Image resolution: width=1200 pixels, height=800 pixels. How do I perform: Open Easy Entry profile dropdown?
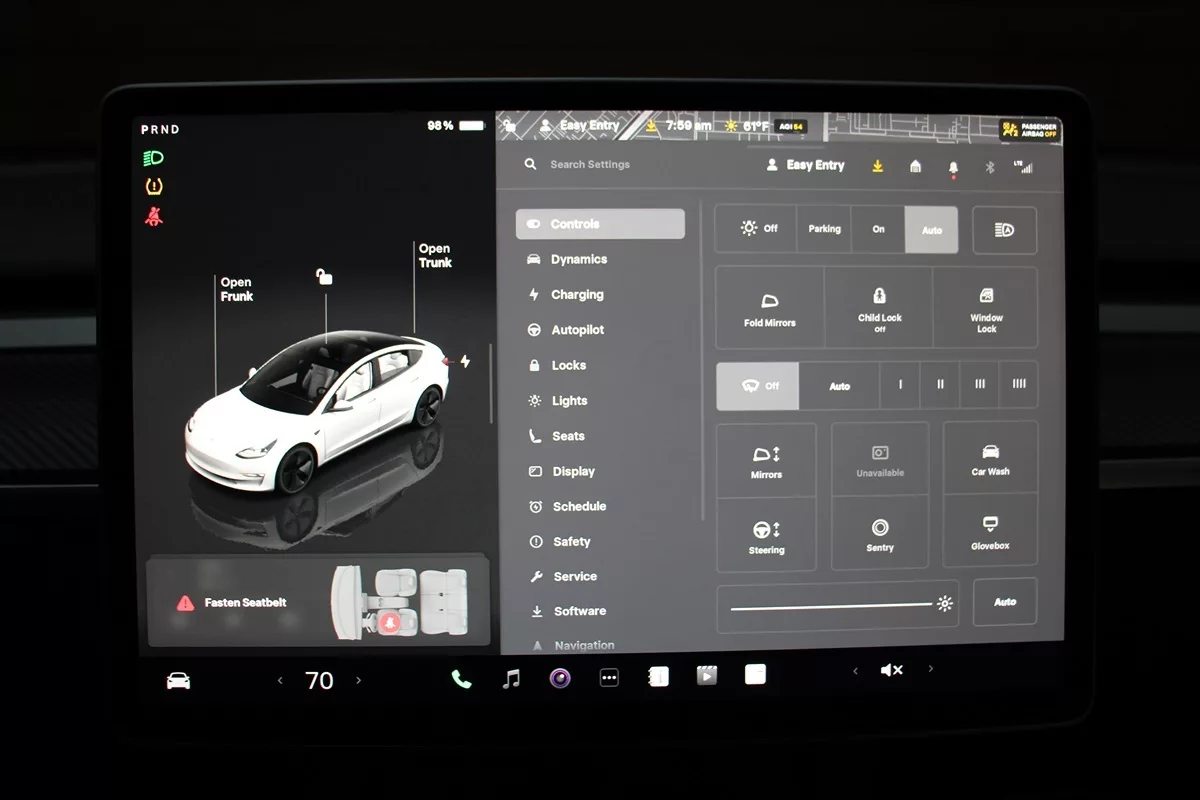[806, 165]
